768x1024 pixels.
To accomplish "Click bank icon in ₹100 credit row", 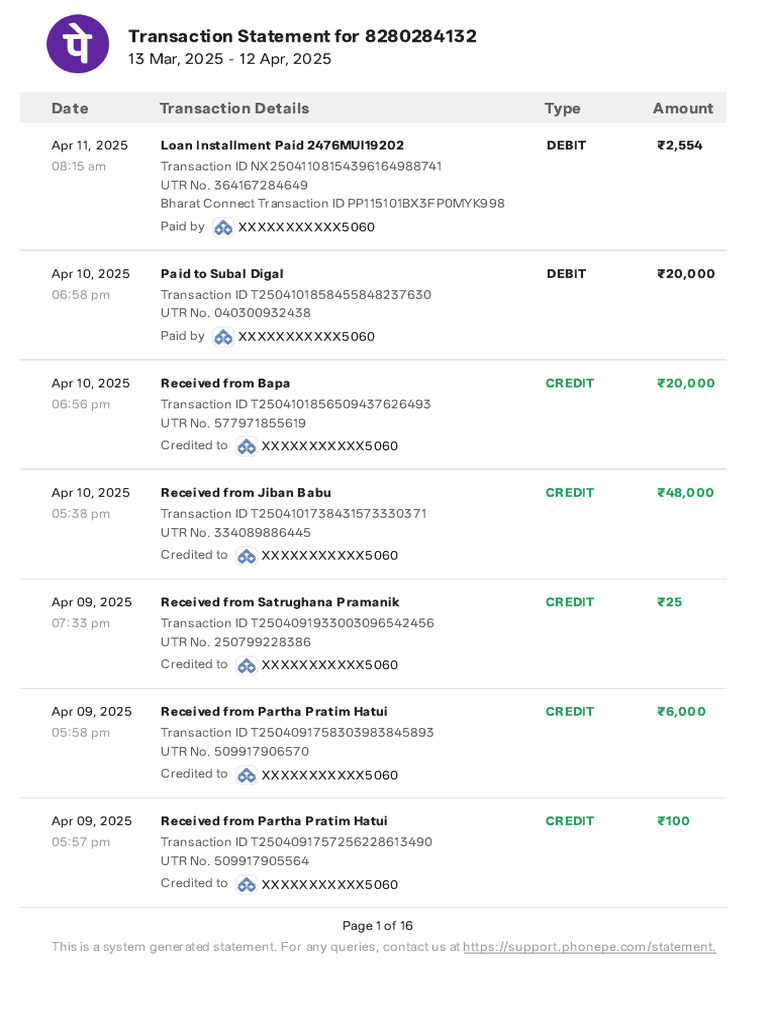I will [x=246, y=884].
